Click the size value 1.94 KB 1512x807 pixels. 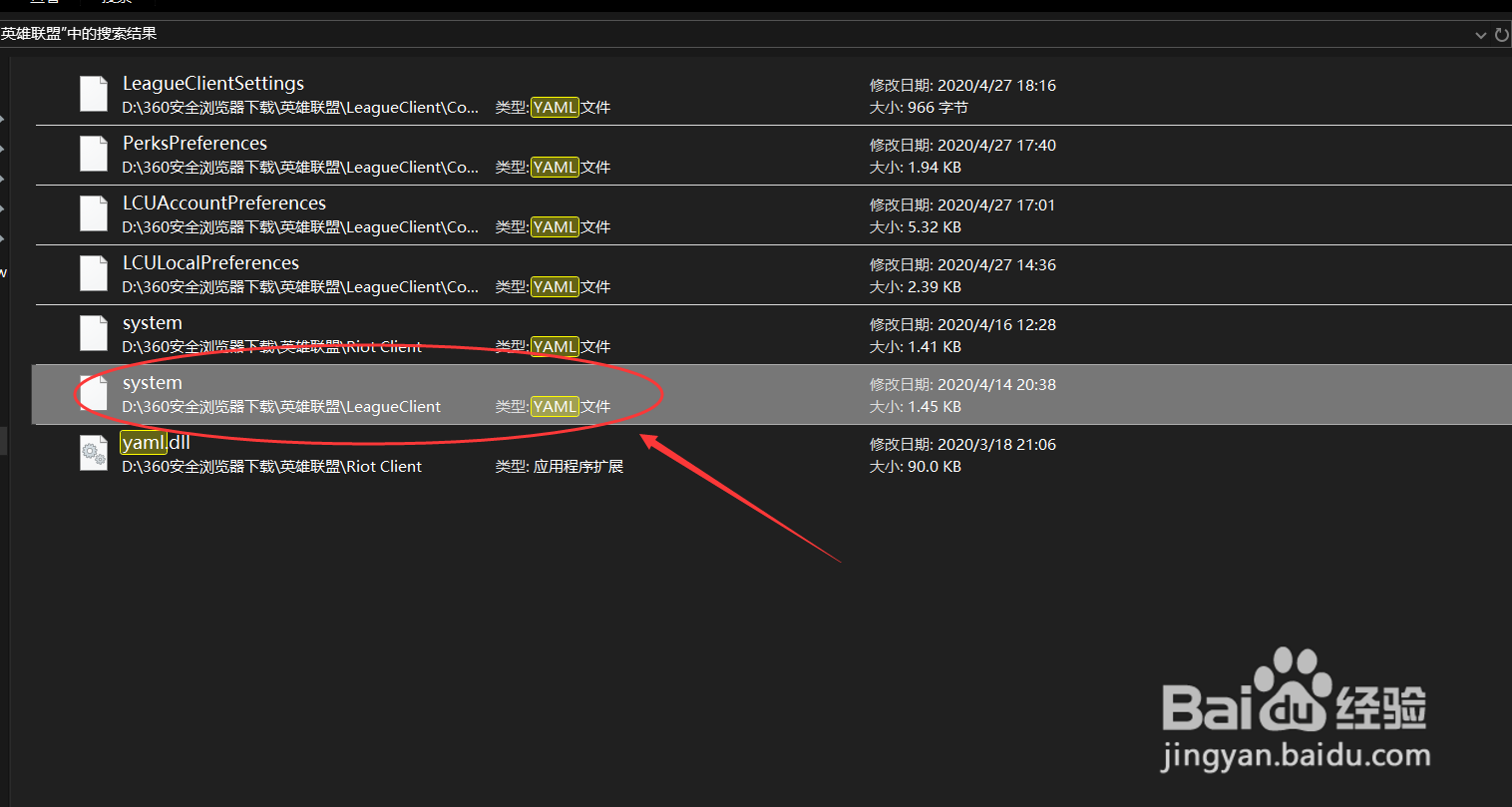point(935,168)
